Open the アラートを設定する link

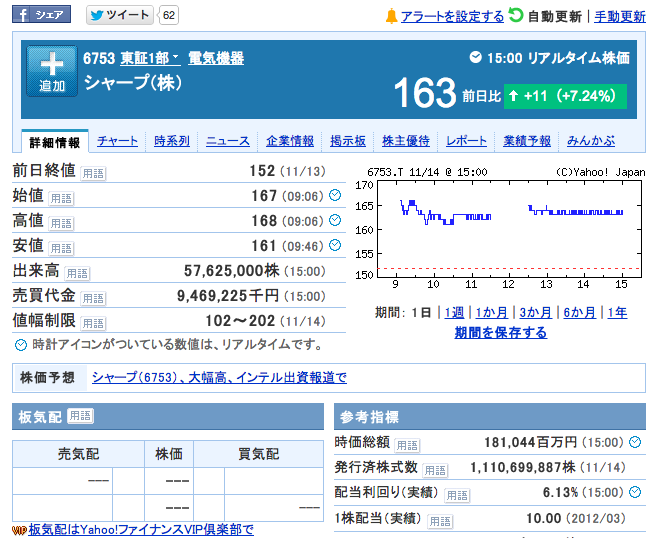[x=452, y=17]
